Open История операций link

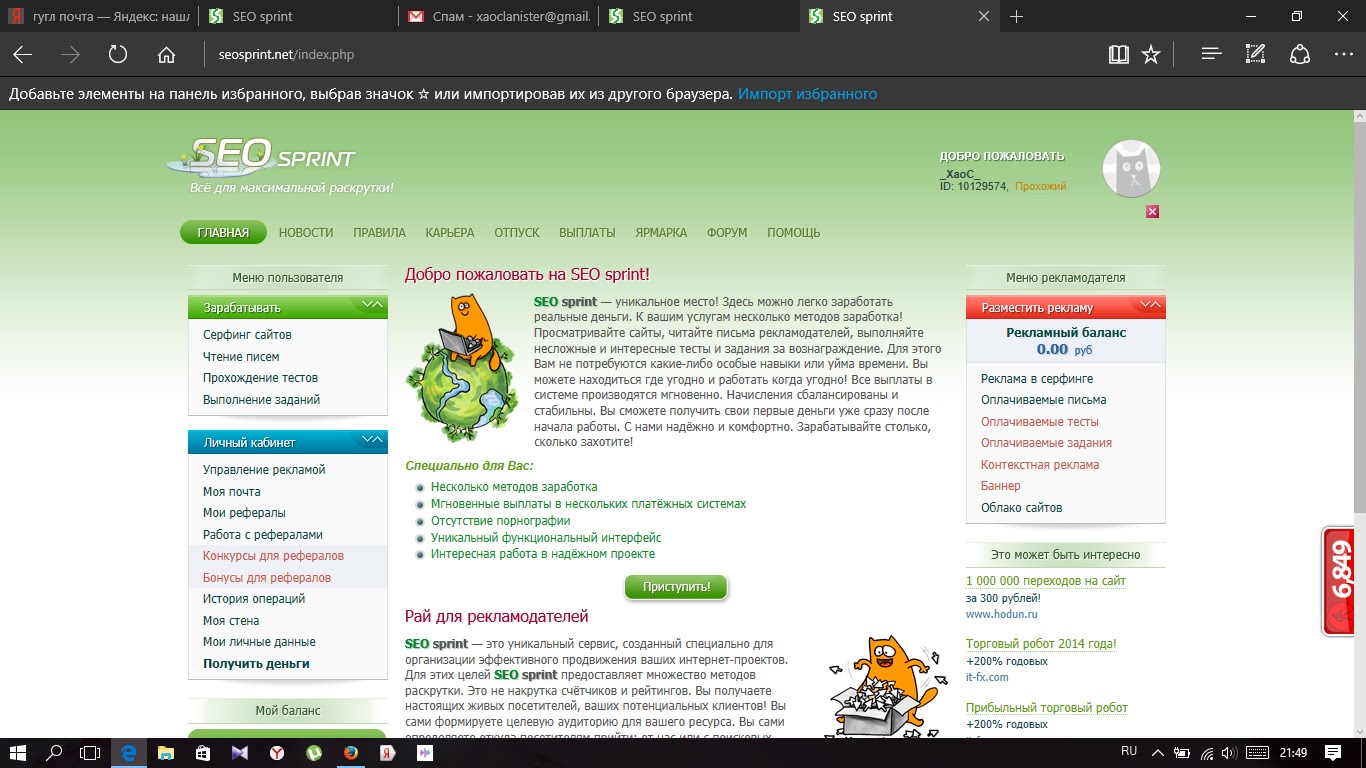coord(254,599)
